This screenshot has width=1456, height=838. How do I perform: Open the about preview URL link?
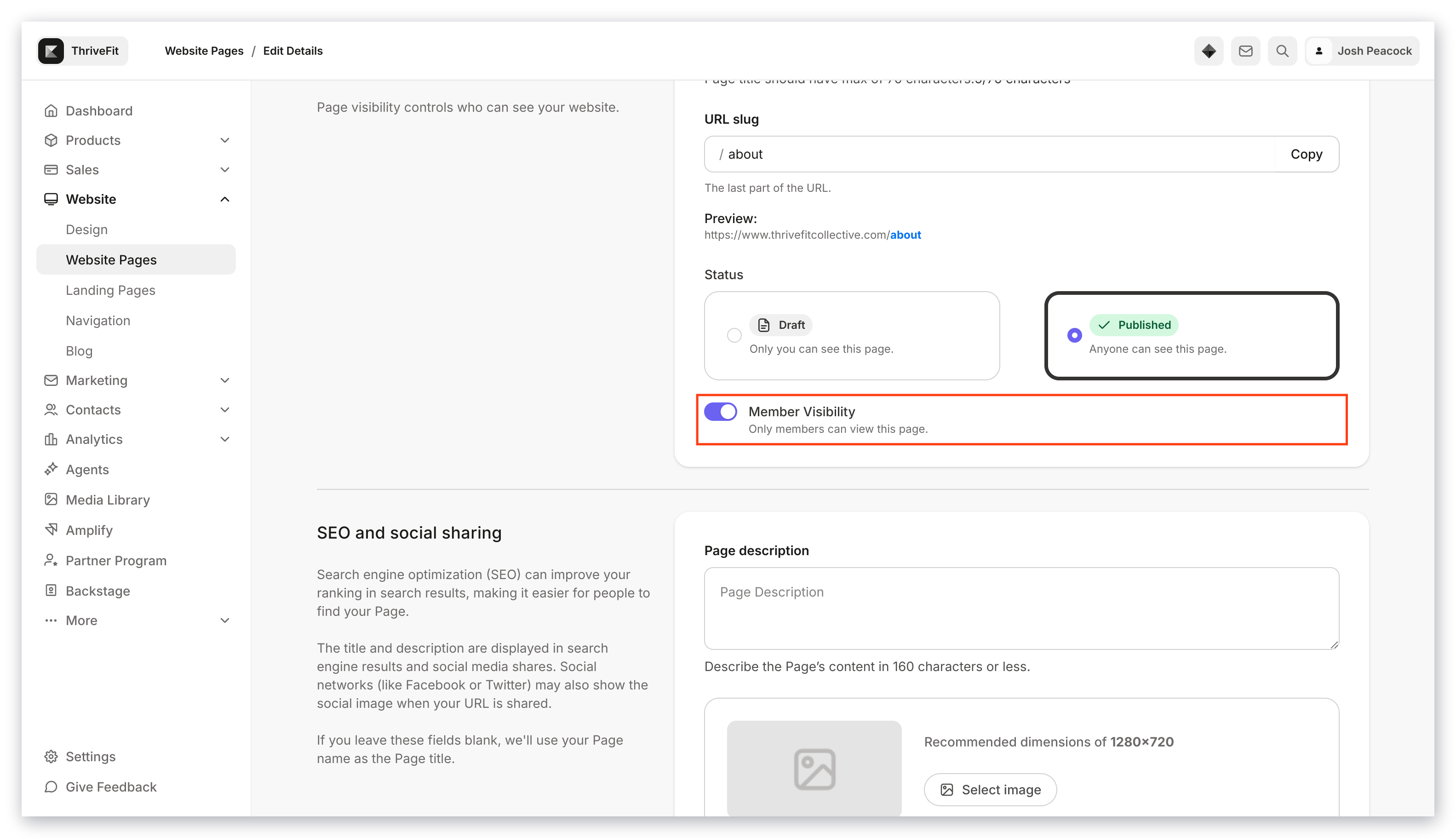[x=905, y=234]
